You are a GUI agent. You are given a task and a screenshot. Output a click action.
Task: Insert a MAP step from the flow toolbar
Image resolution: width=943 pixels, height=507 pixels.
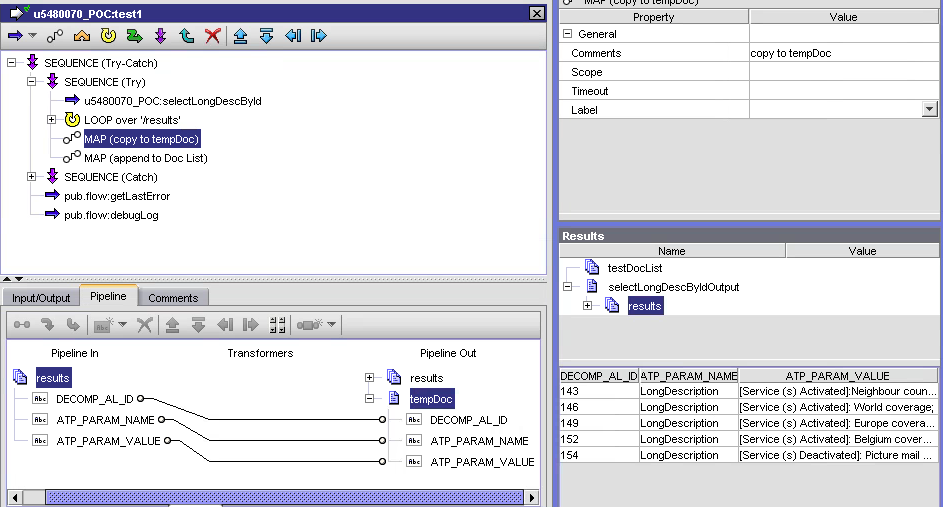pos(55,36)
